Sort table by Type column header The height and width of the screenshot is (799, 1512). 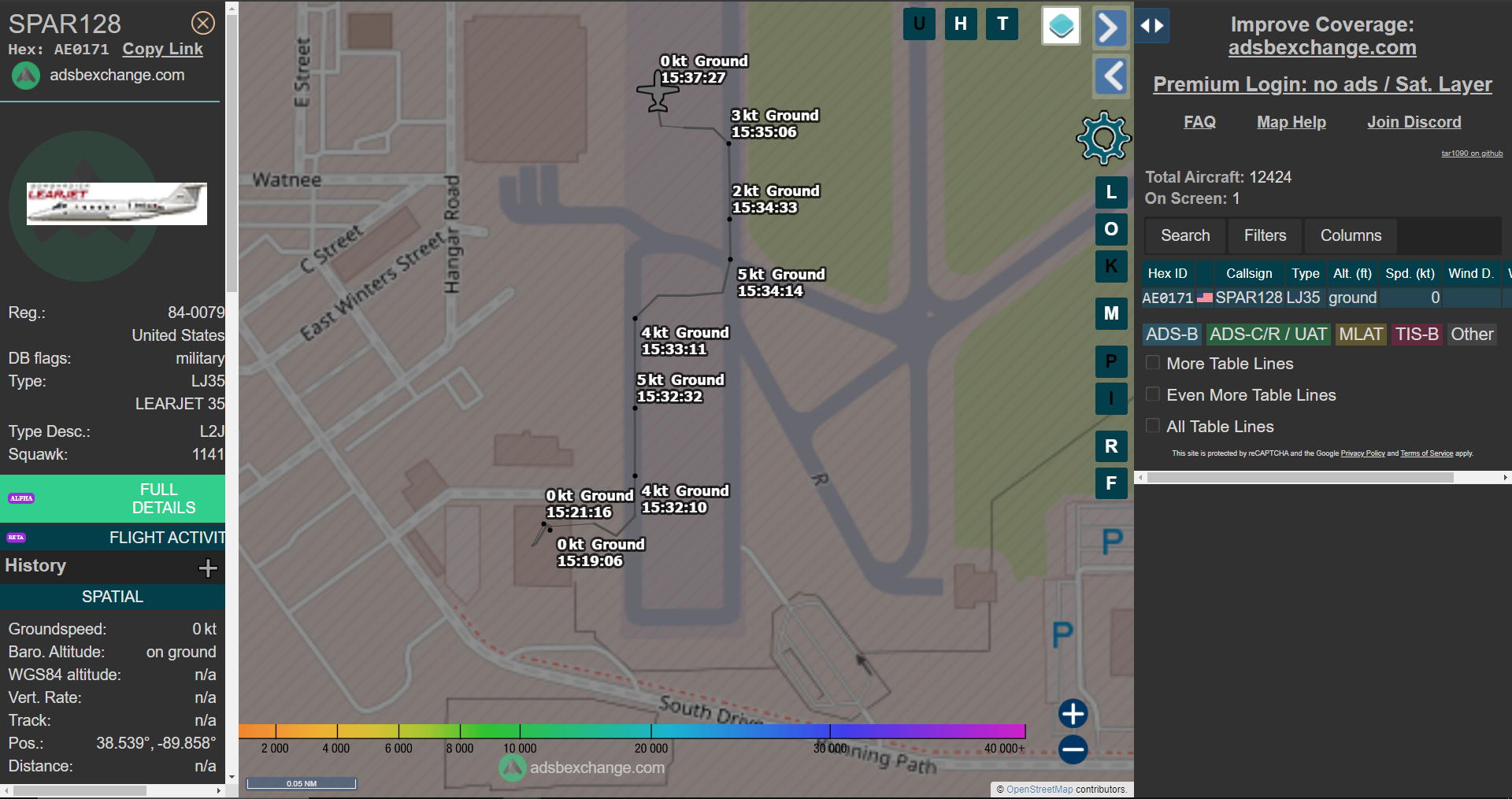coord(1305,273)
